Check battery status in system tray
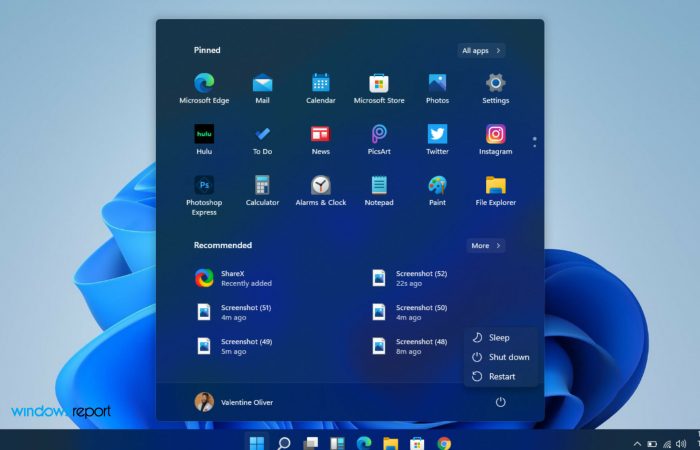700x450 pixels. click(652, 444)
